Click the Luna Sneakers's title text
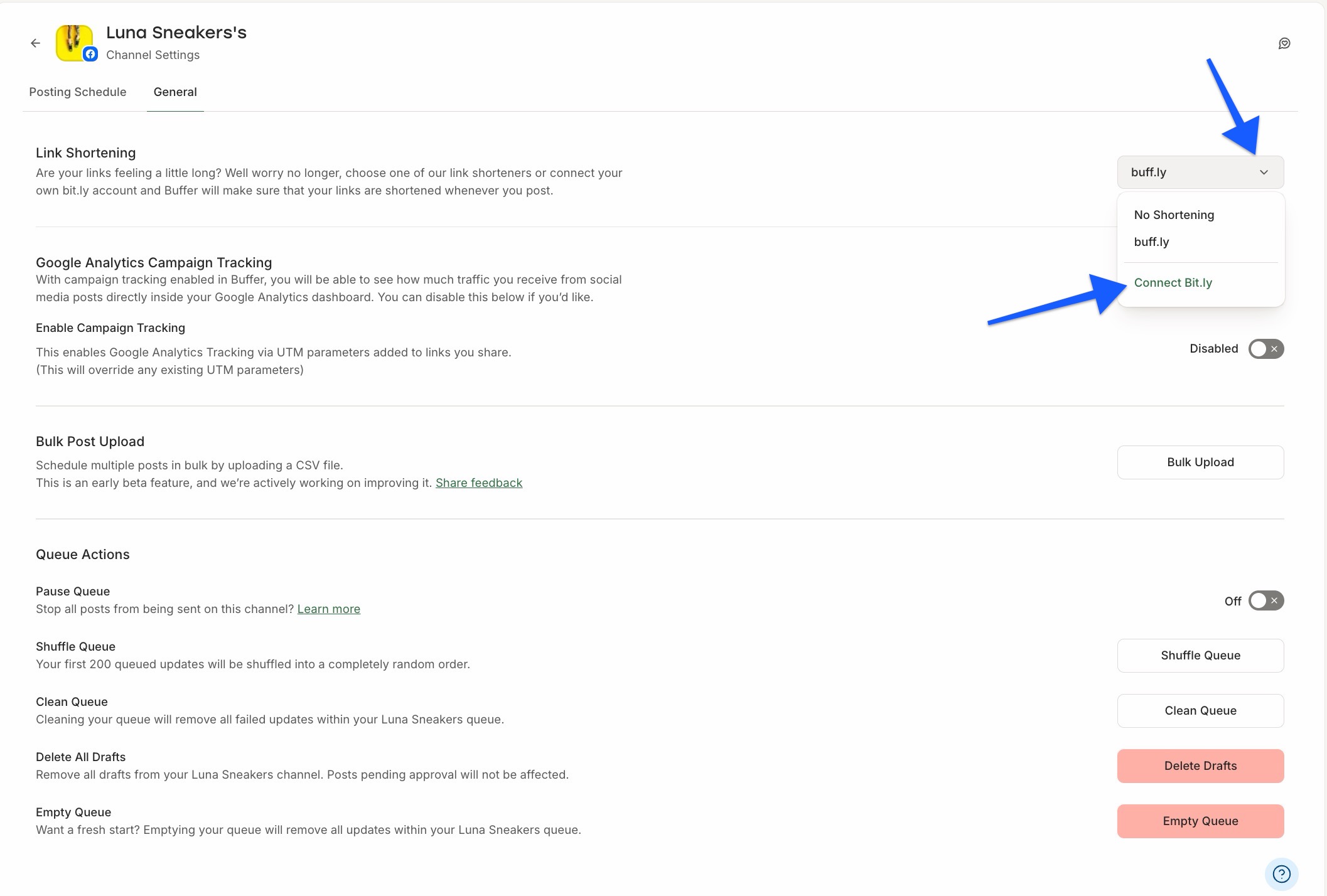 [x=176, y=32]
